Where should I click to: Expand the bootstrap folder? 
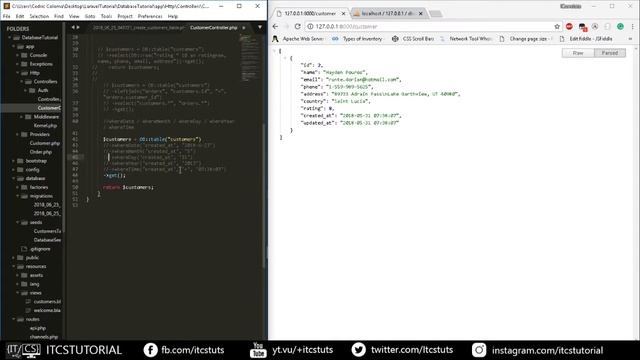(14, 161)
